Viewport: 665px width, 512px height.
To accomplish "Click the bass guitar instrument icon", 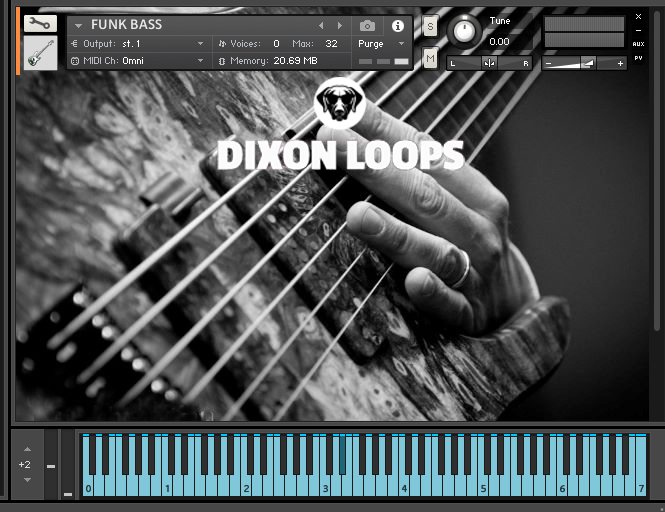I will click(40, 53).
